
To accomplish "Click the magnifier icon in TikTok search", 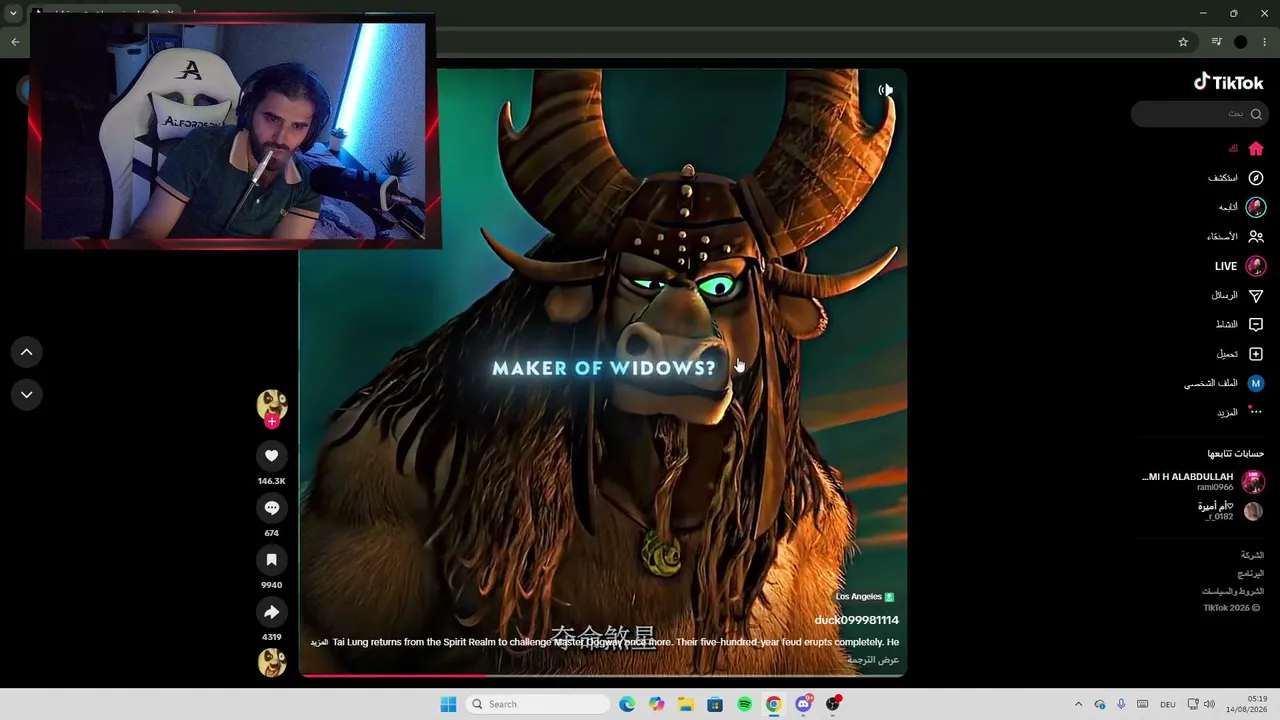I will click(x=1256, y=114).
